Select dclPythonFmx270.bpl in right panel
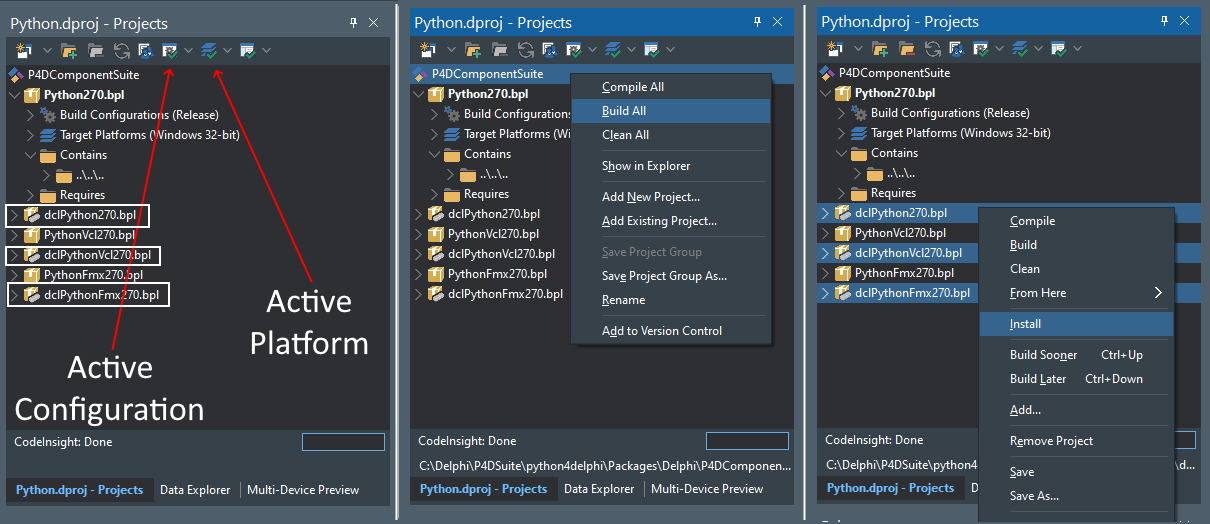The height and width of the screenshot is (524, 1210). (913, 293)
